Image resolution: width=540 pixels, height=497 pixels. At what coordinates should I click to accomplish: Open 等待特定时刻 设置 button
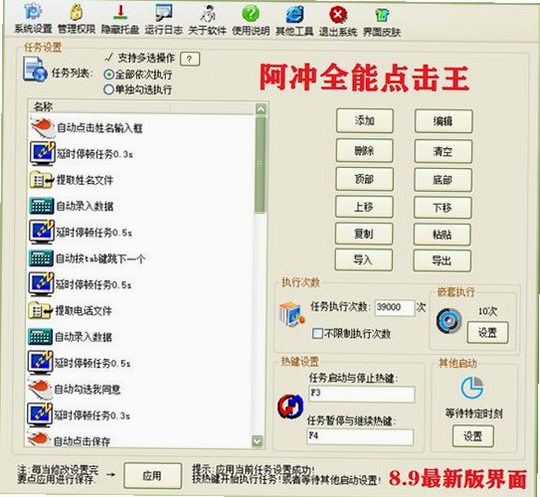click(473, 436)
